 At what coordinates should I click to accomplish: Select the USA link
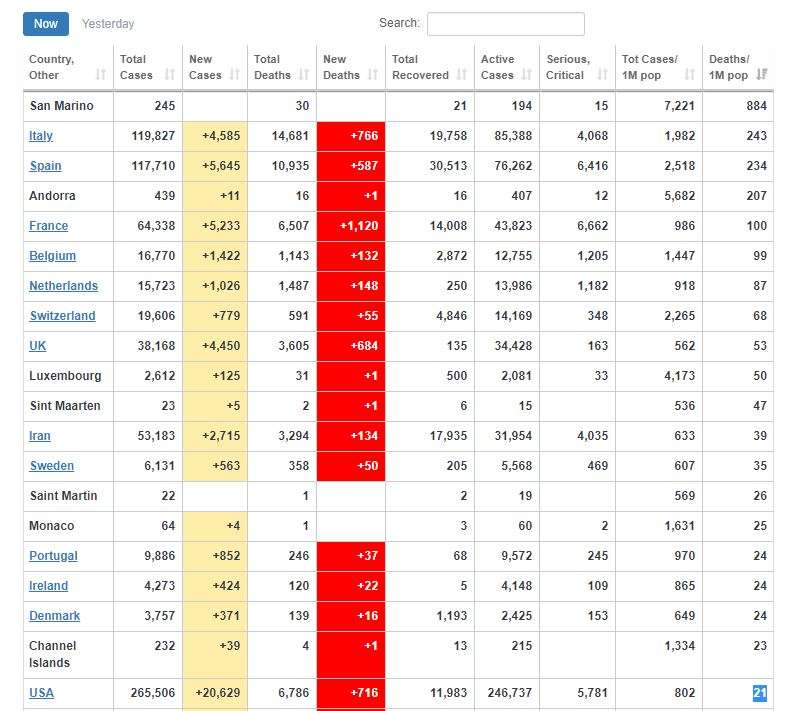pos(41,693)
